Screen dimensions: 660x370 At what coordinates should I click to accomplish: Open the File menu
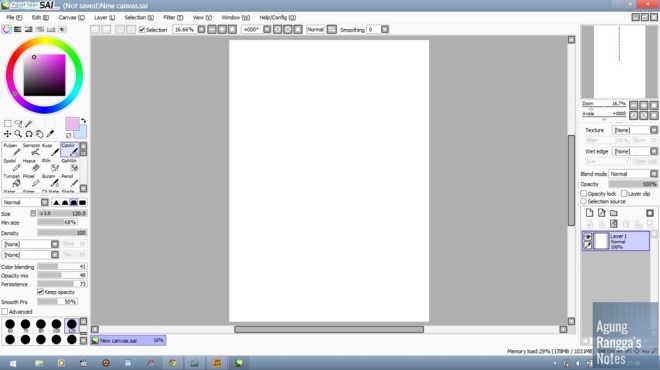click(x=14, y=18)
